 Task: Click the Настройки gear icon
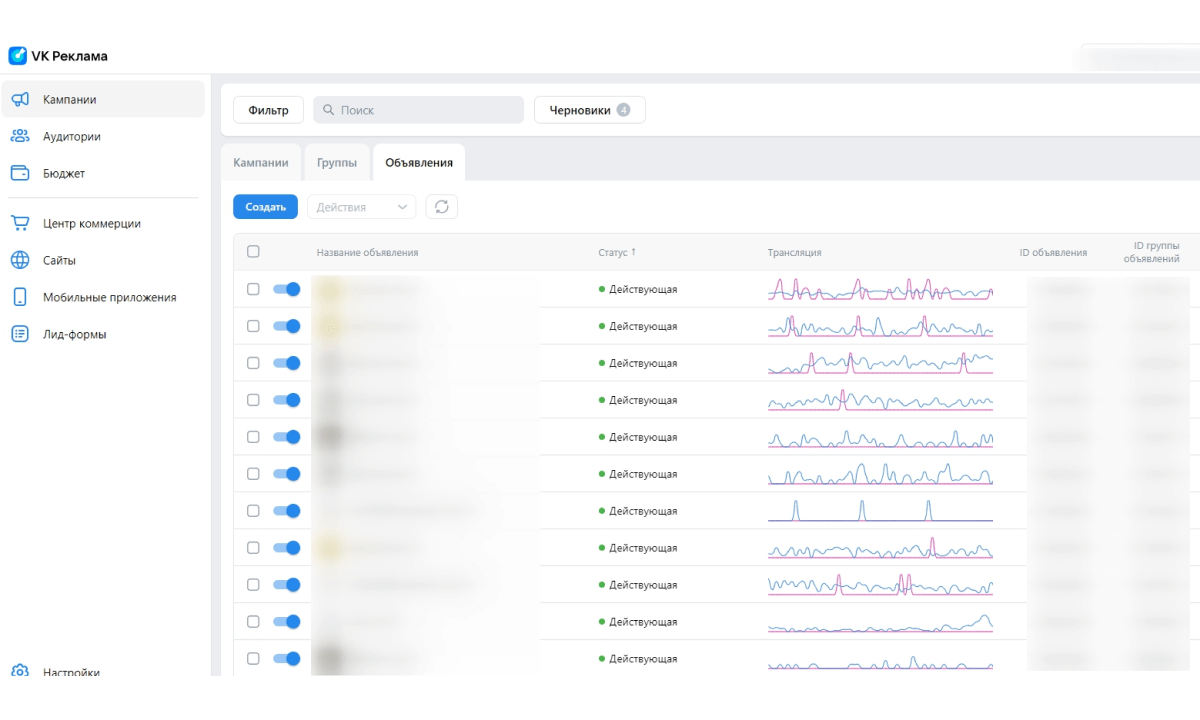point(20,671)
